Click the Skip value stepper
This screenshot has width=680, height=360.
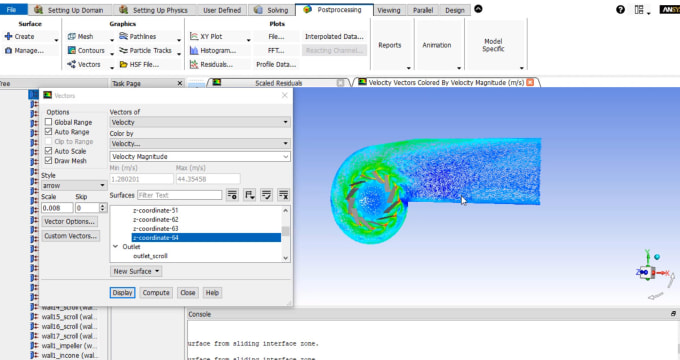[x=103, y=208]
